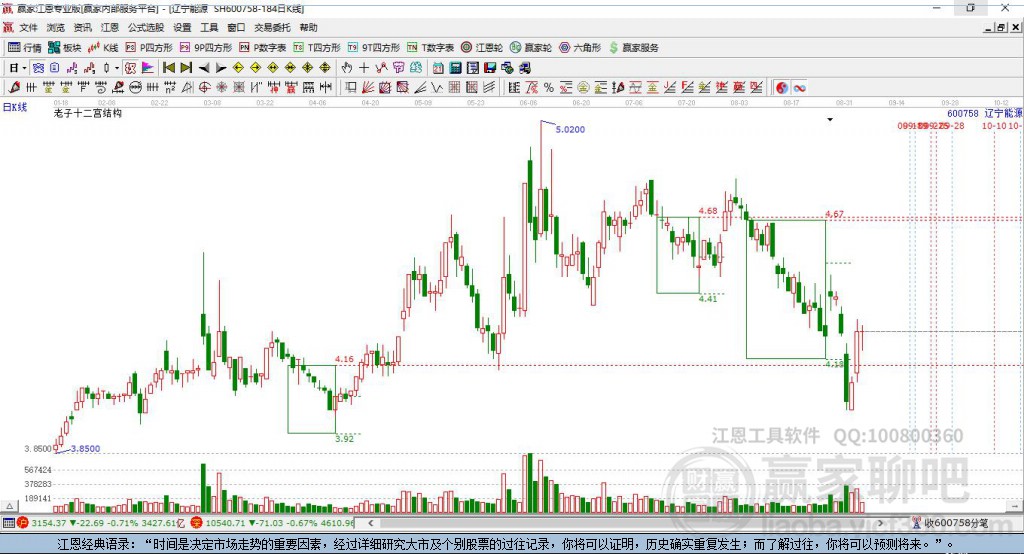Expand the volume panel up triangle
The height and width of the screenshot is (554, 1024).
point(10,506)
